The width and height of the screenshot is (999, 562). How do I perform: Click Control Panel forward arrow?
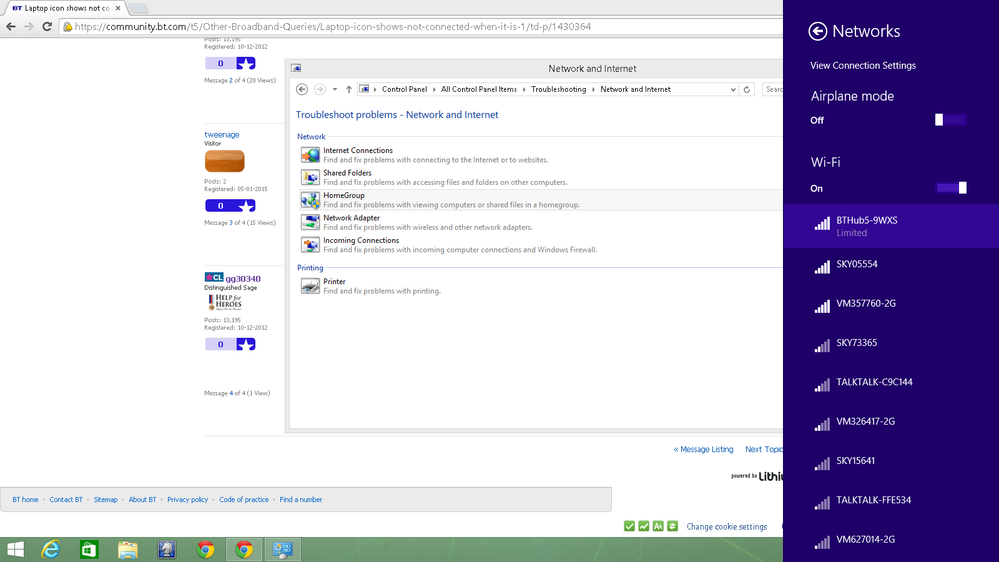point(320,89)
